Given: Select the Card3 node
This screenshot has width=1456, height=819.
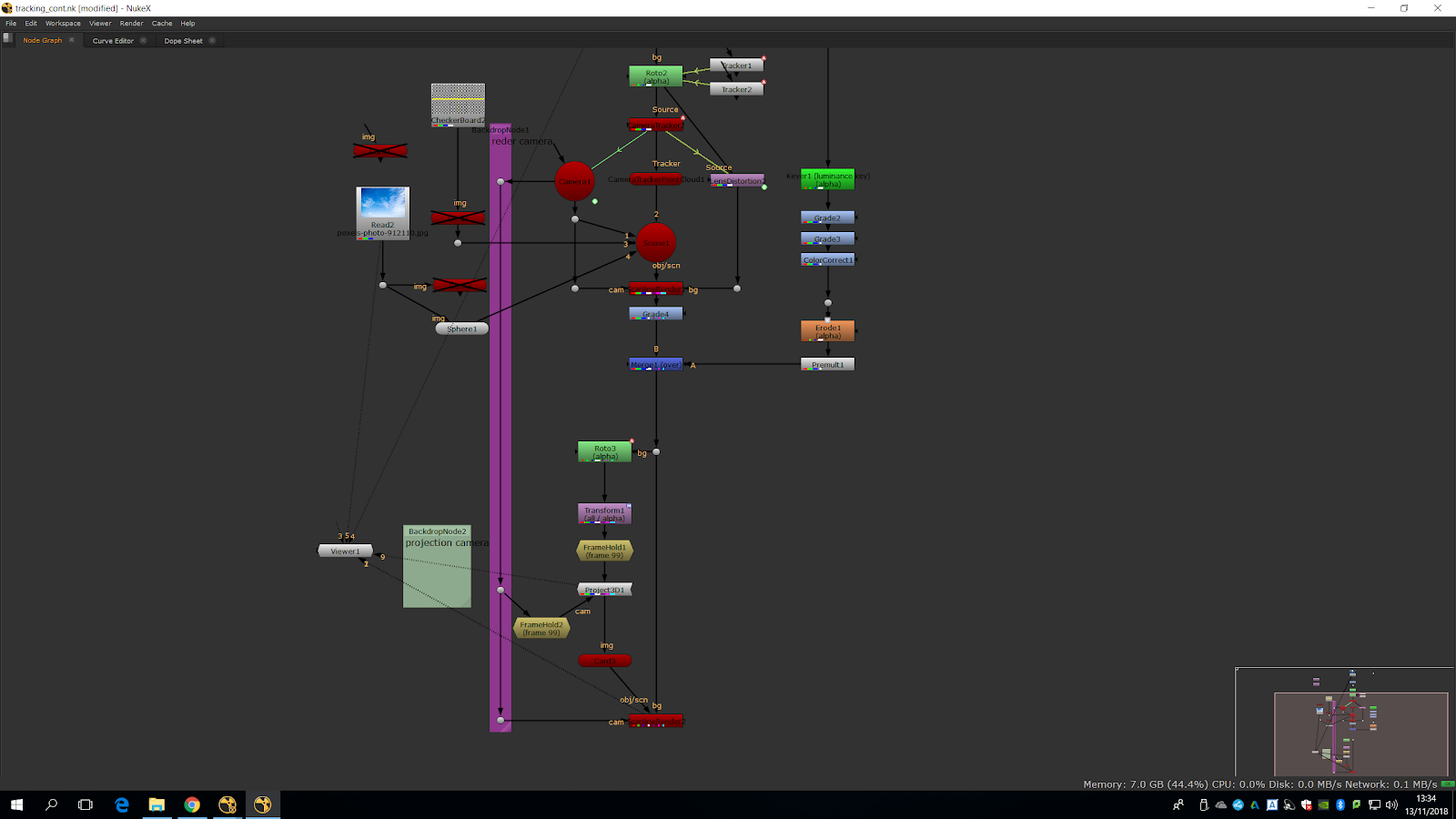Looking at the screenshot, I should click(x=604, y=661).
